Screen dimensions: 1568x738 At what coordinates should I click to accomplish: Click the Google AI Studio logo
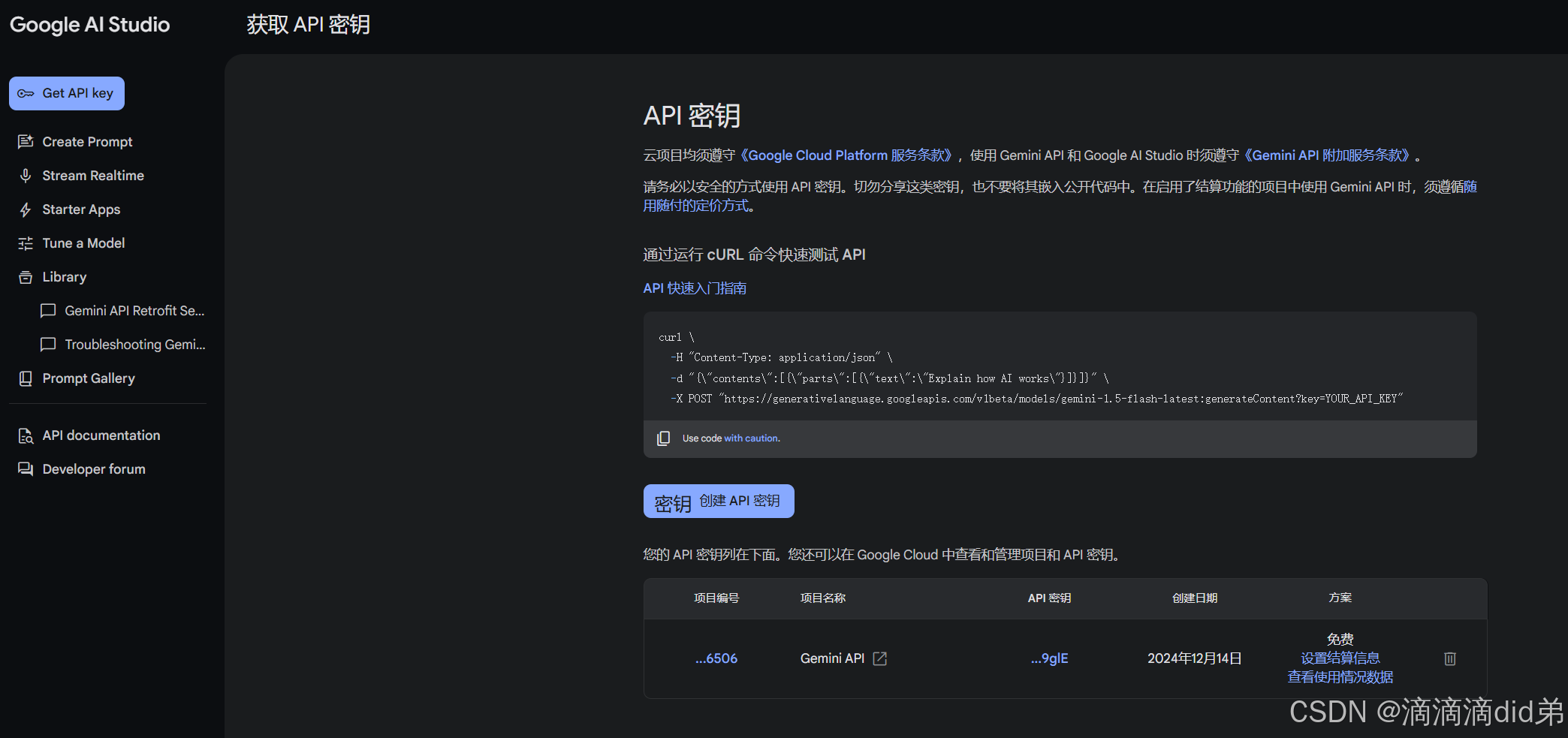89,25
